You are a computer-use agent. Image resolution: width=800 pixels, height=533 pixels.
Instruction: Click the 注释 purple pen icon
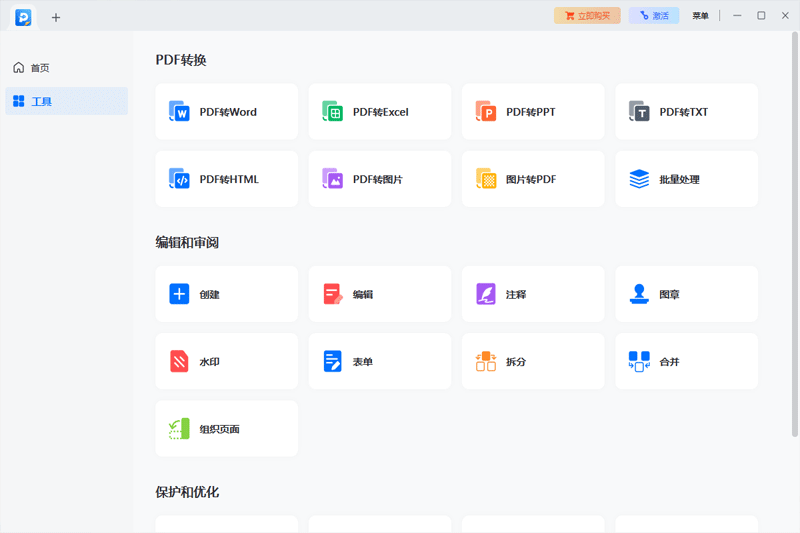486,294
